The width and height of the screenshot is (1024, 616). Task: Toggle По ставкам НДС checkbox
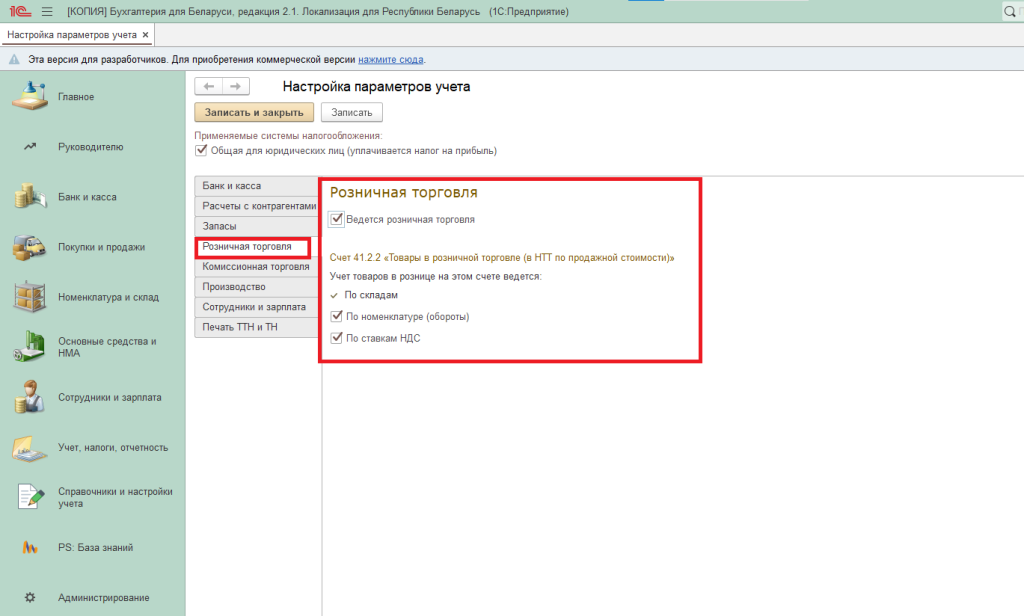pyautogui.click(x=337, y=338)
